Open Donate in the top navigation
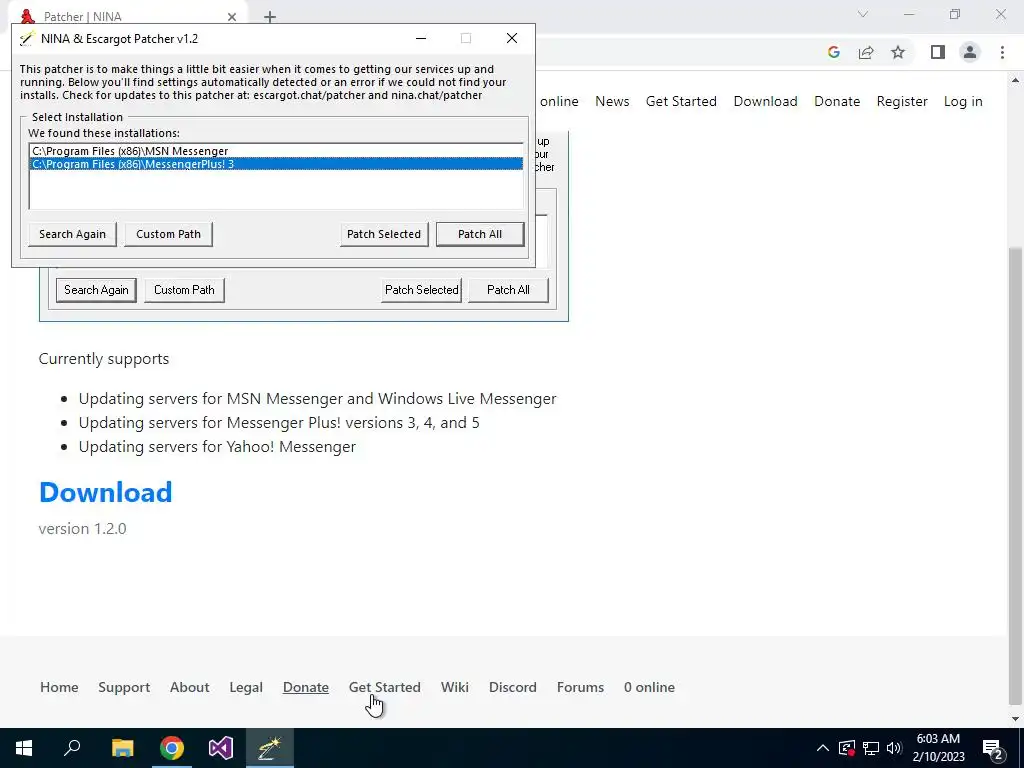The width and height of the screenshot is (1024, 768). [837, 101]
